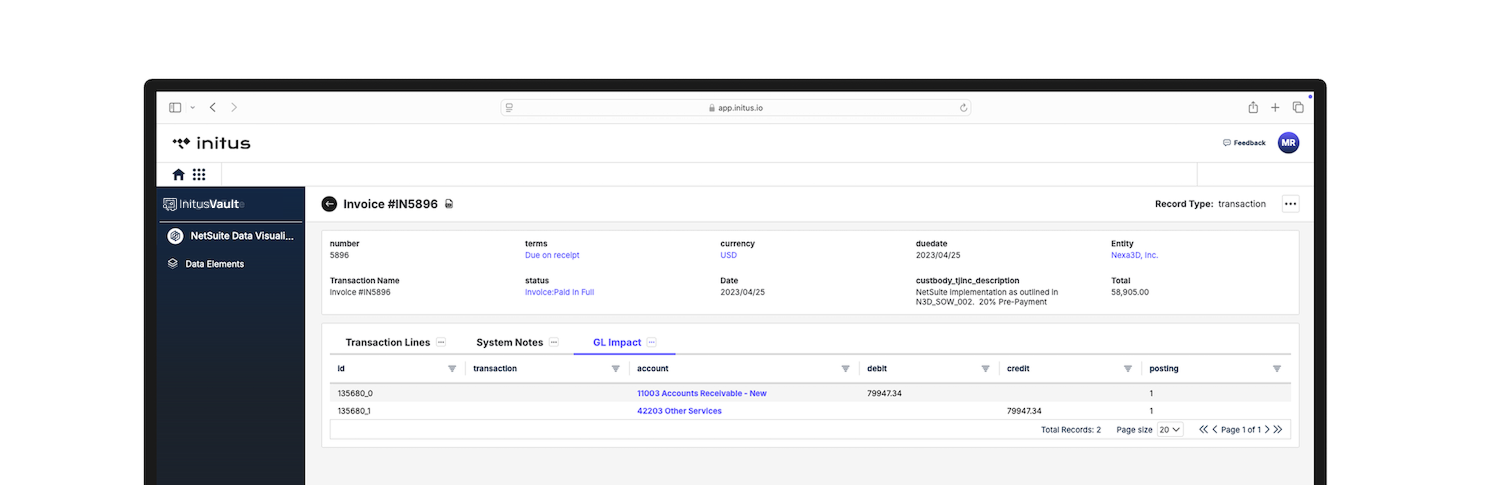The height and width of the screenshot is (485, 1500).
Task: Click the Total value 58,905.00
Action: pos(1130,292)
